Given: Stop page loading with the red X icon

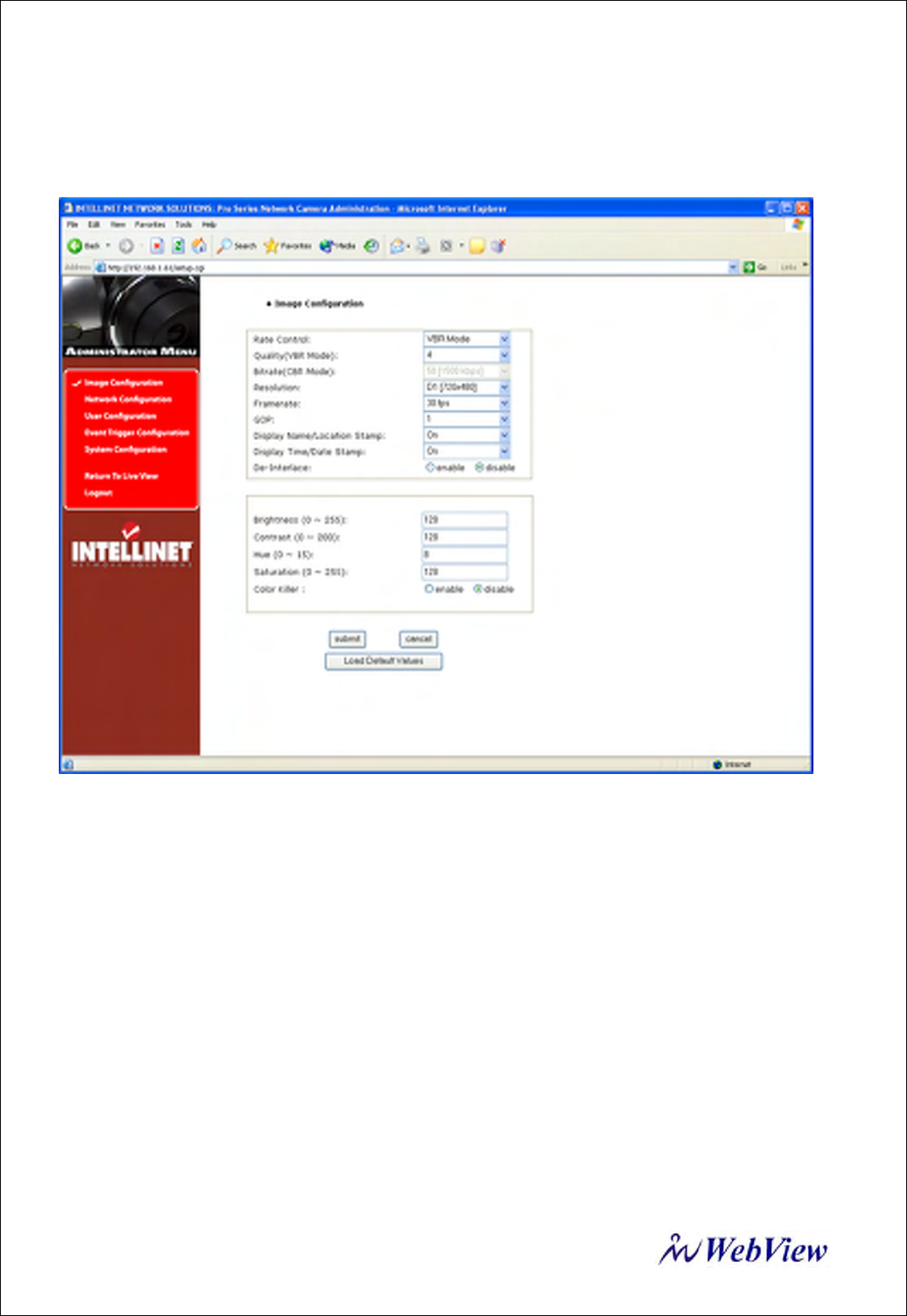Looking at the screenshot, I should (x=157, y=246).
